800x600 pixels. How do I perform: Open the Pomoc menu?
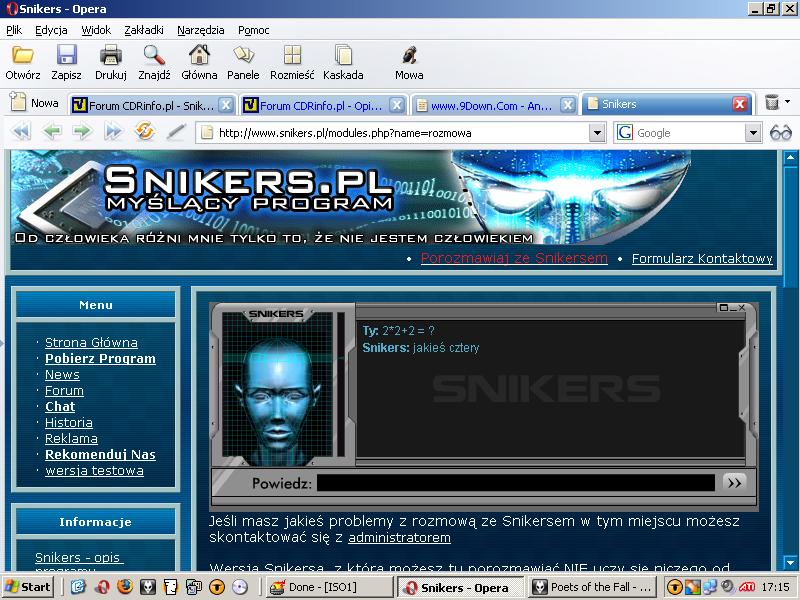click(254, 30)
